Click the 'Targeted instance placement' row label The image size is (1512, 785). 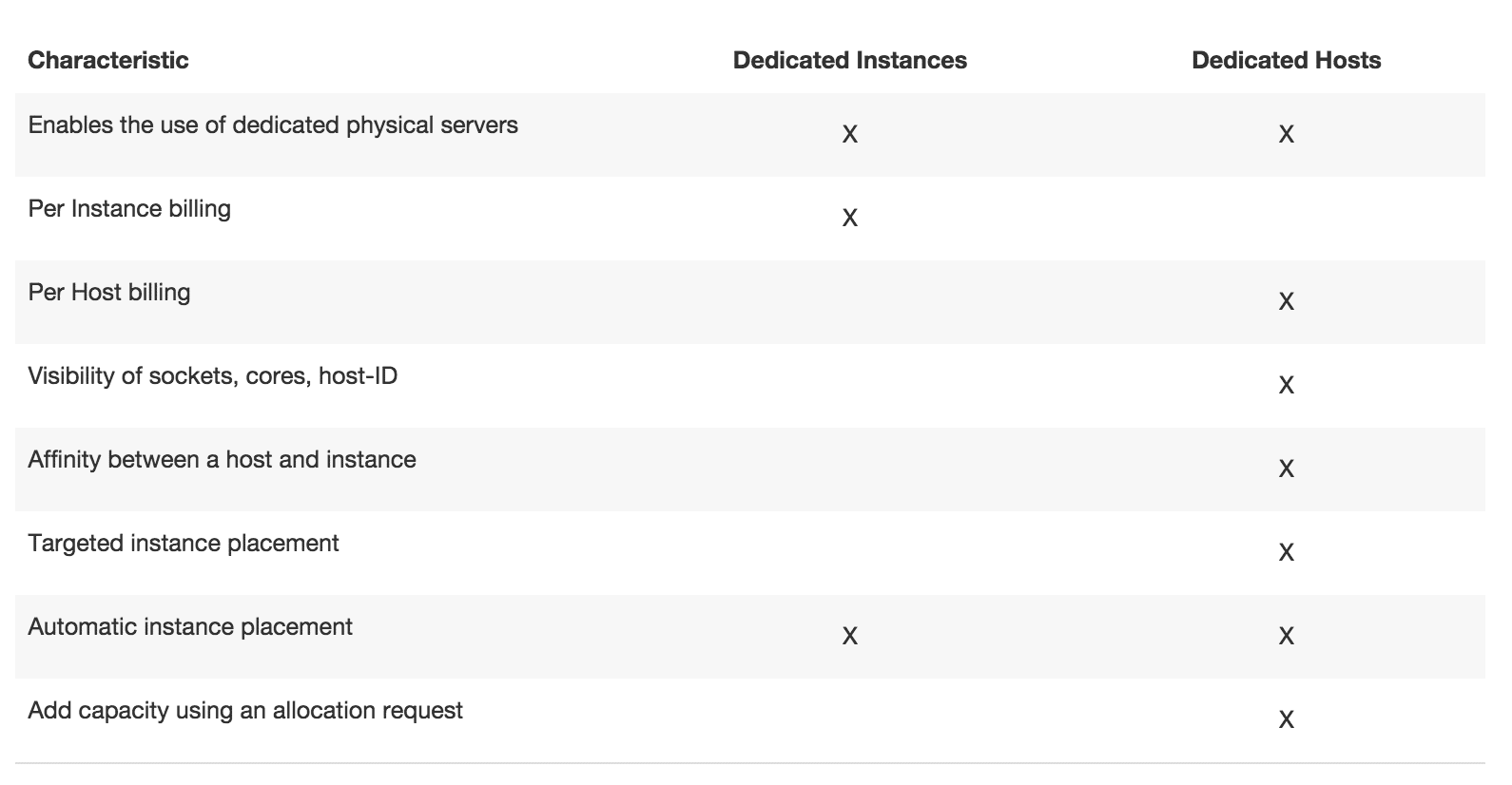[x=184, y=543]
